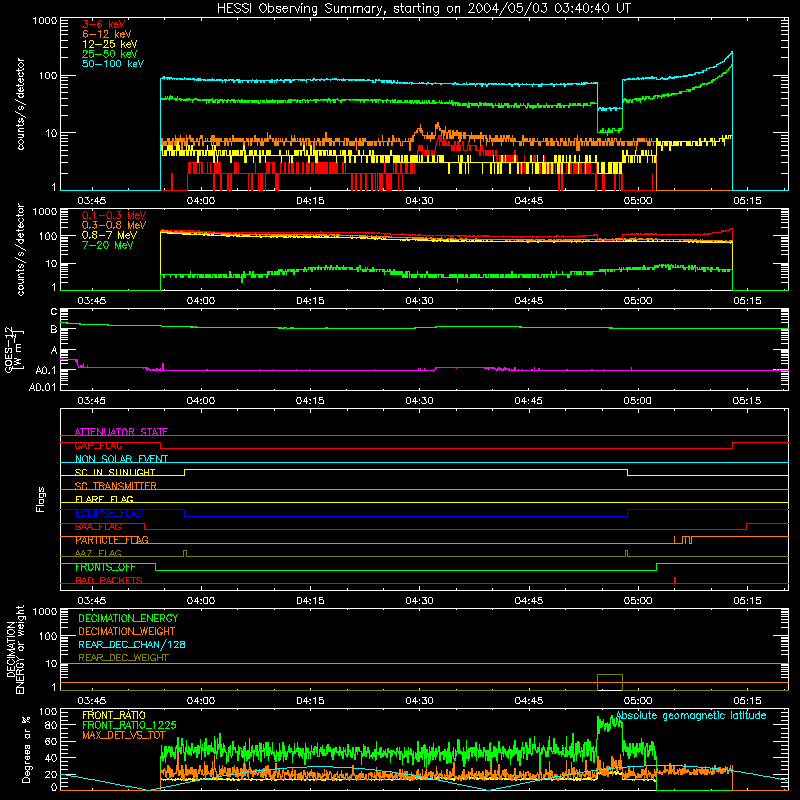Click the 0.8-7 MeV legend entry

click(x=109, y=235)
